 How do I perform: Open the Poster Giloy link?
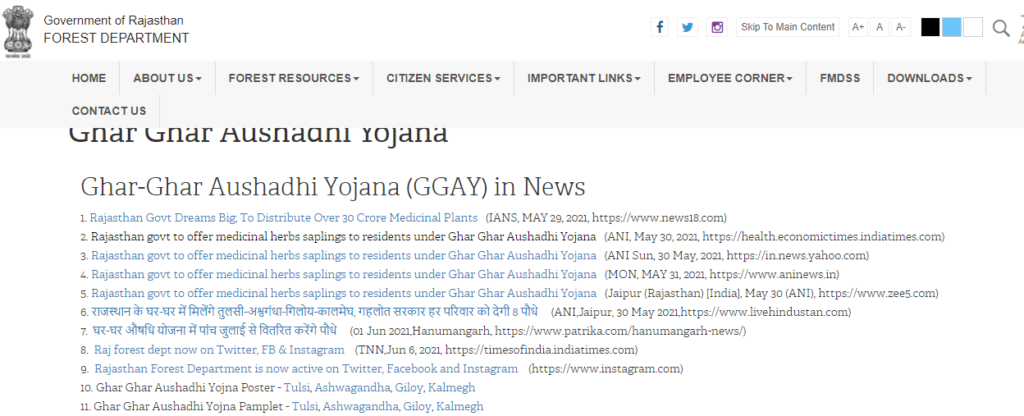click(408, 388)
